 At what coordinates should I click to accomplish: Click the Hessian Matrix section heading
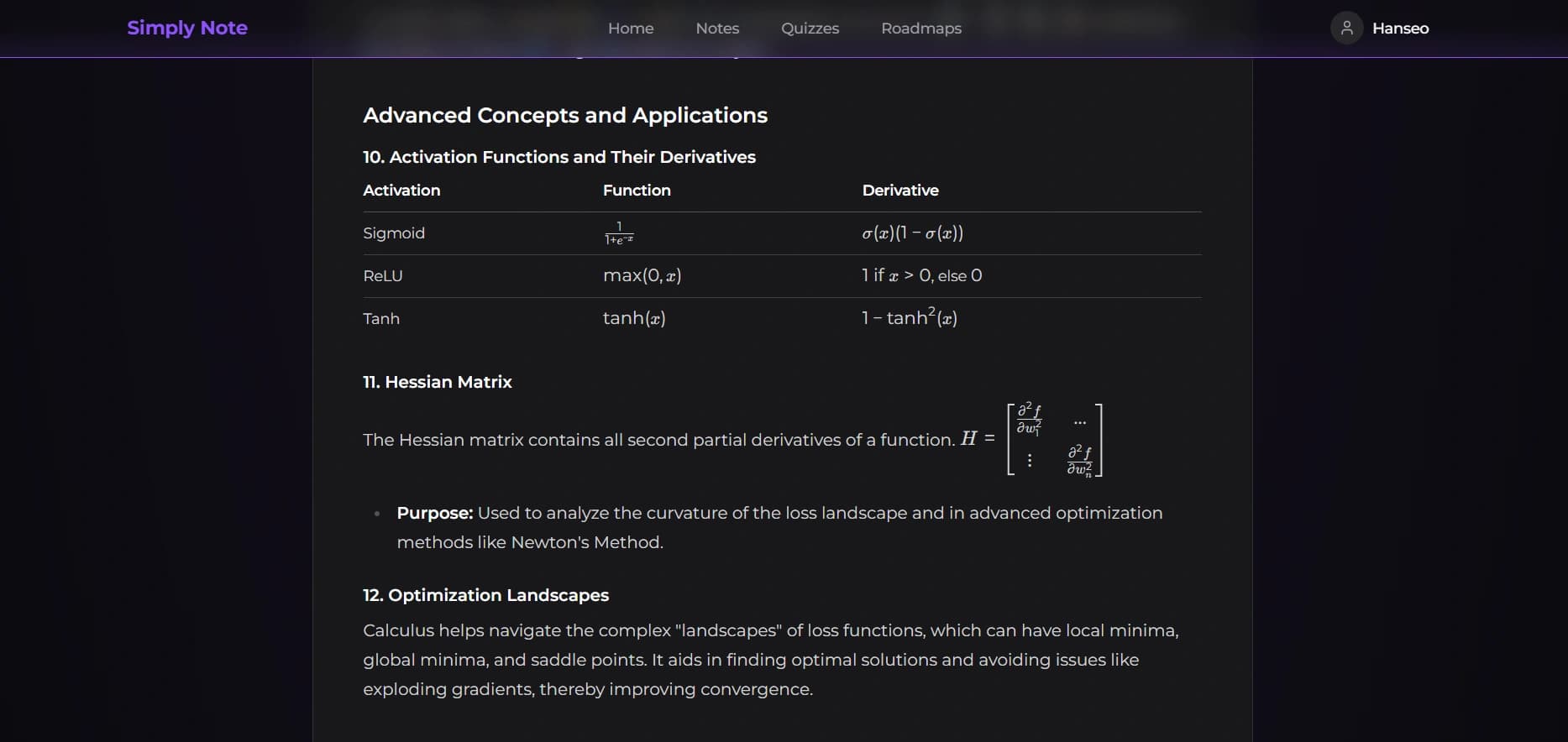(437, 382)
